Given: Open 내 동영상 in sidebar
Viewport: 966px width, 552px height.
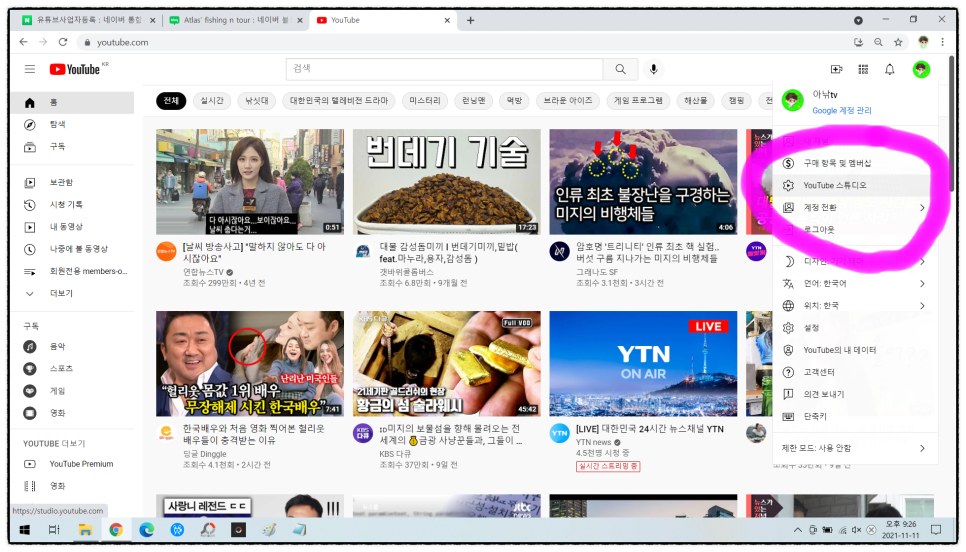Looking at the screenshot, I should (73, 227).
